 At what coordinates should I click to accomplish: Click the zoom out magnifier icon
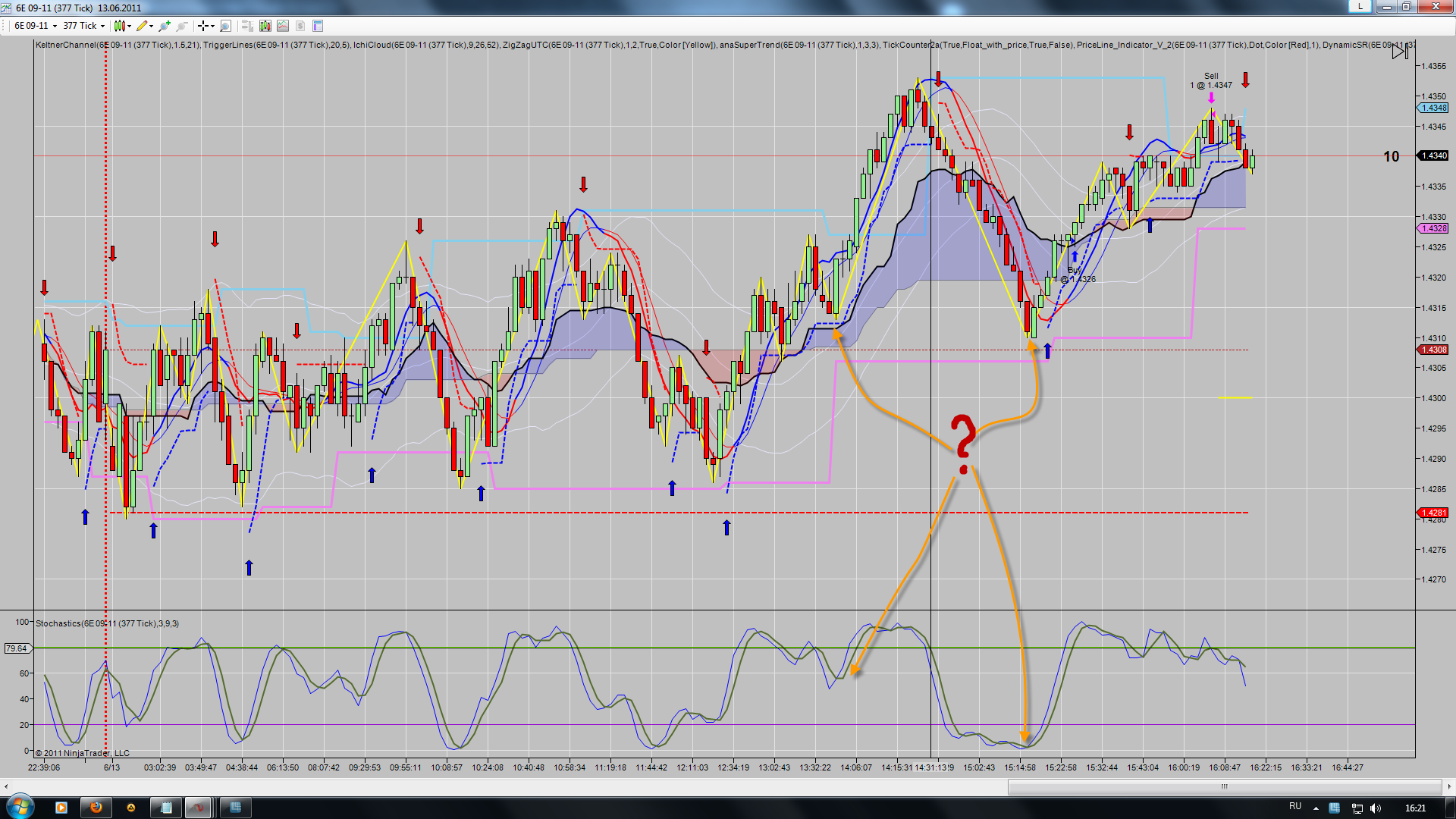(182, 26)
